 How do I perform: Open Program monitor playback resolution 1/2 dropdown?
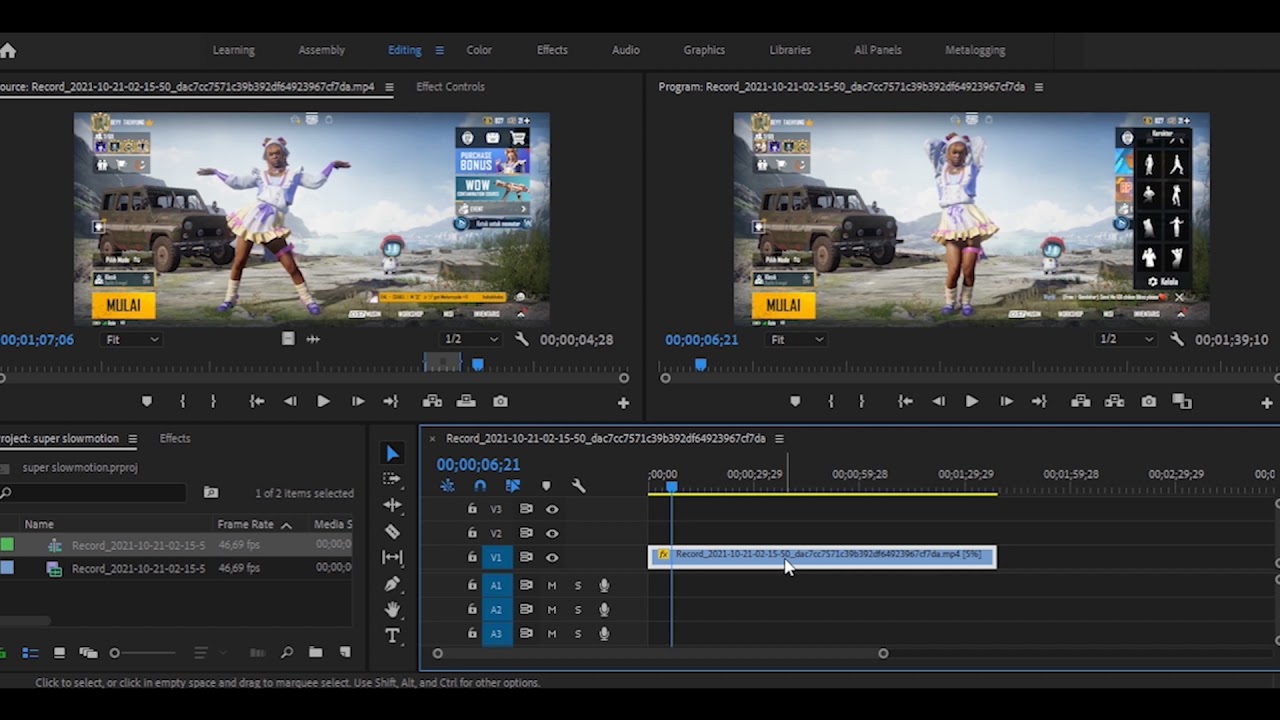[1125, 340]
